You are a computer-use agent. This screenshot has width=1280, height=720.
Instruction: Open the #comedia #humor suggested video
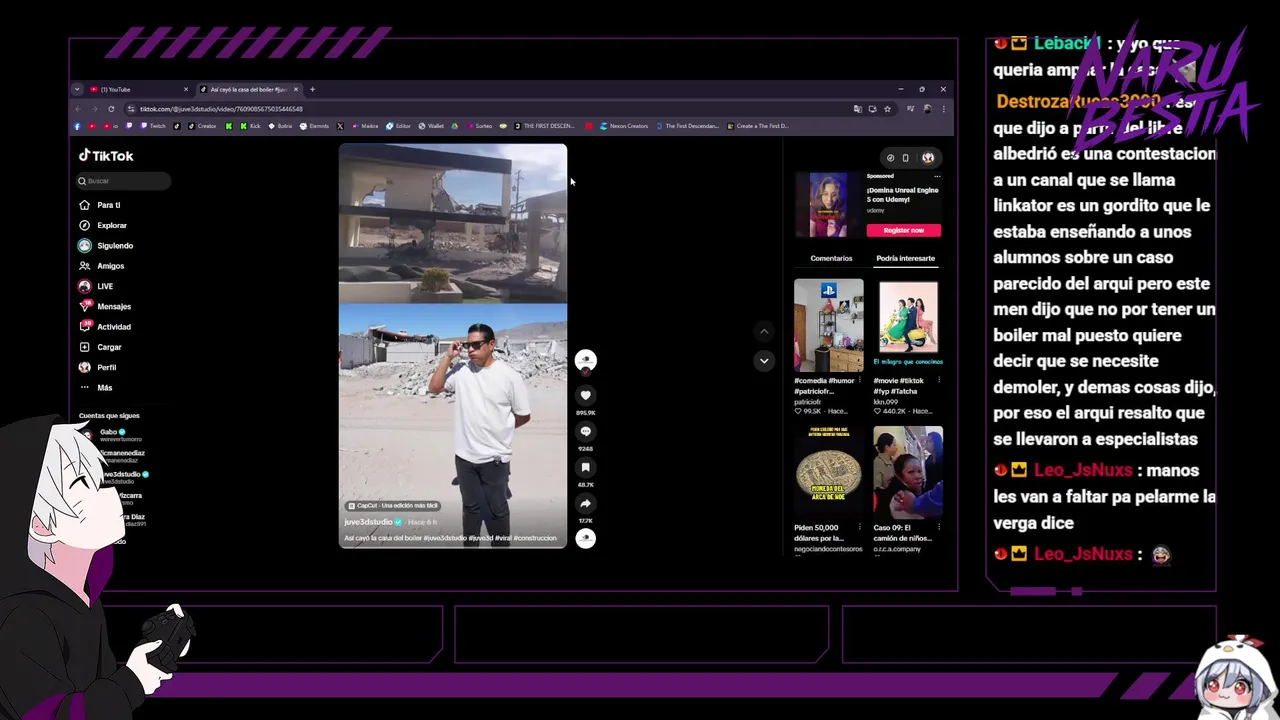[x=828, y=326]
